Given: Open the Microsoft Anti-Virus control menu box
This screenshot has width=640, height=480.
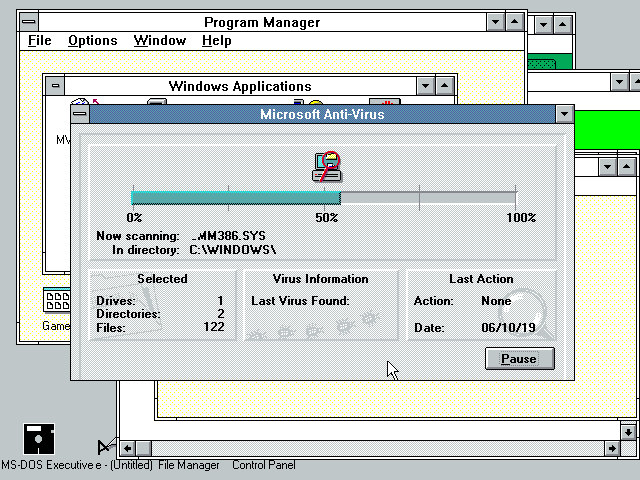Looking at the screenshot, I should (x=81, y=115).
